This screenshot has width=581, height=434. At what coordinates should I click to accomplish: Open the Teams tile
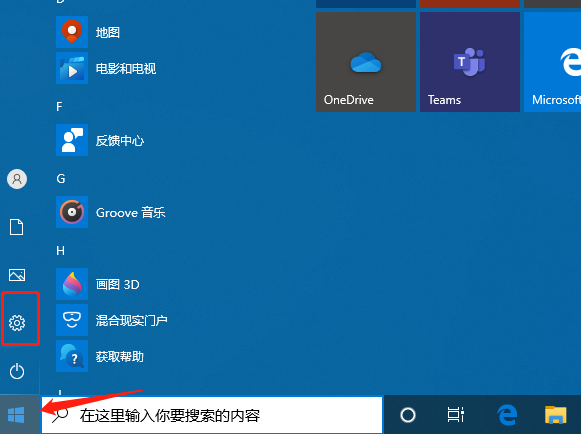[x=470, y=62]
